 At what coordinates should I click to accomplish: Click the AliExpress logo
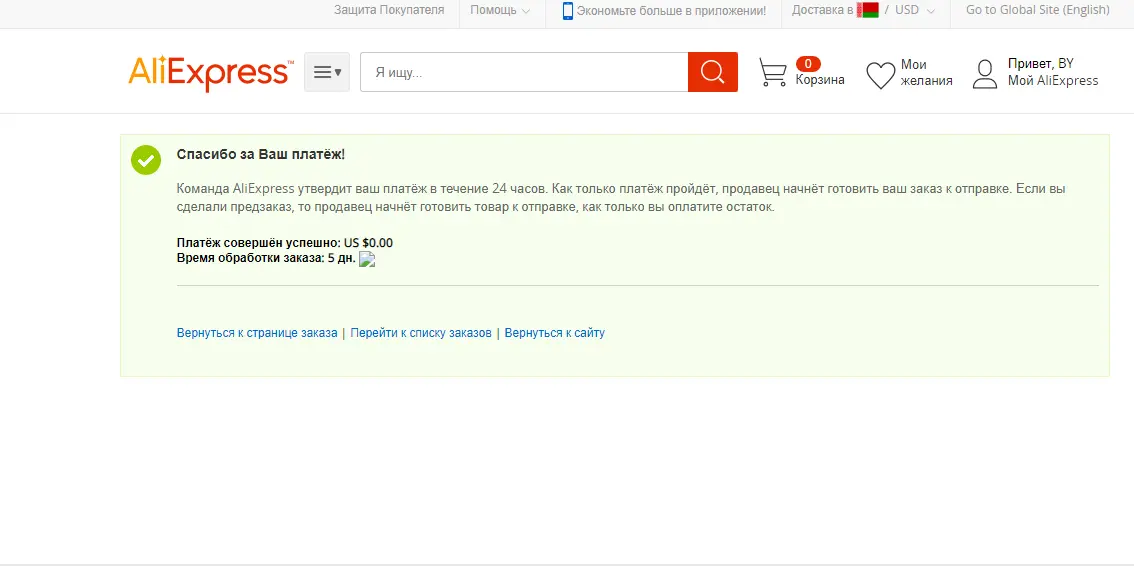point(210,73)
